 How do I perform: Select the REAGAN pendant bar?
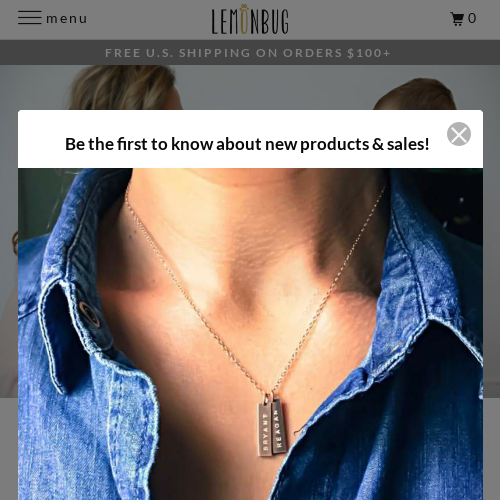click(279, 427)
